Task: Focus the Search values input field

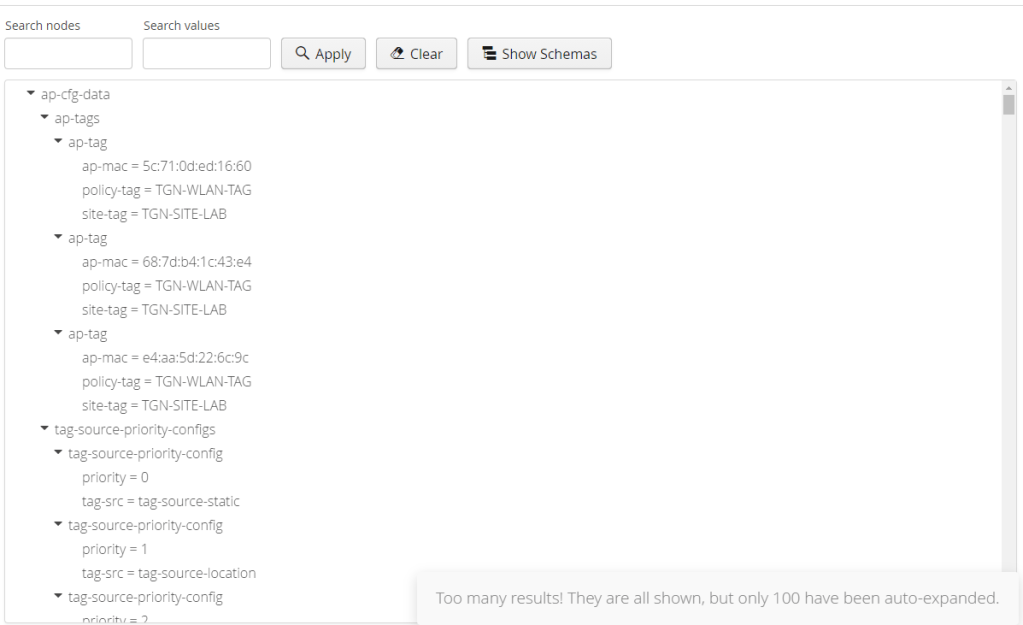Action: pyautogui.click(x=206, y=54)
